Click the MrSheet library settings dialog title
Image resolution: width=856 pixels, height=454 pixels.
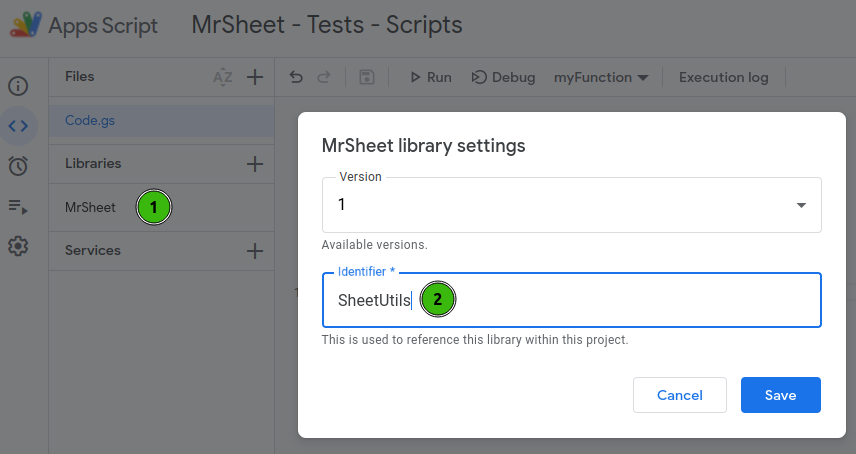tap(423, 146)
